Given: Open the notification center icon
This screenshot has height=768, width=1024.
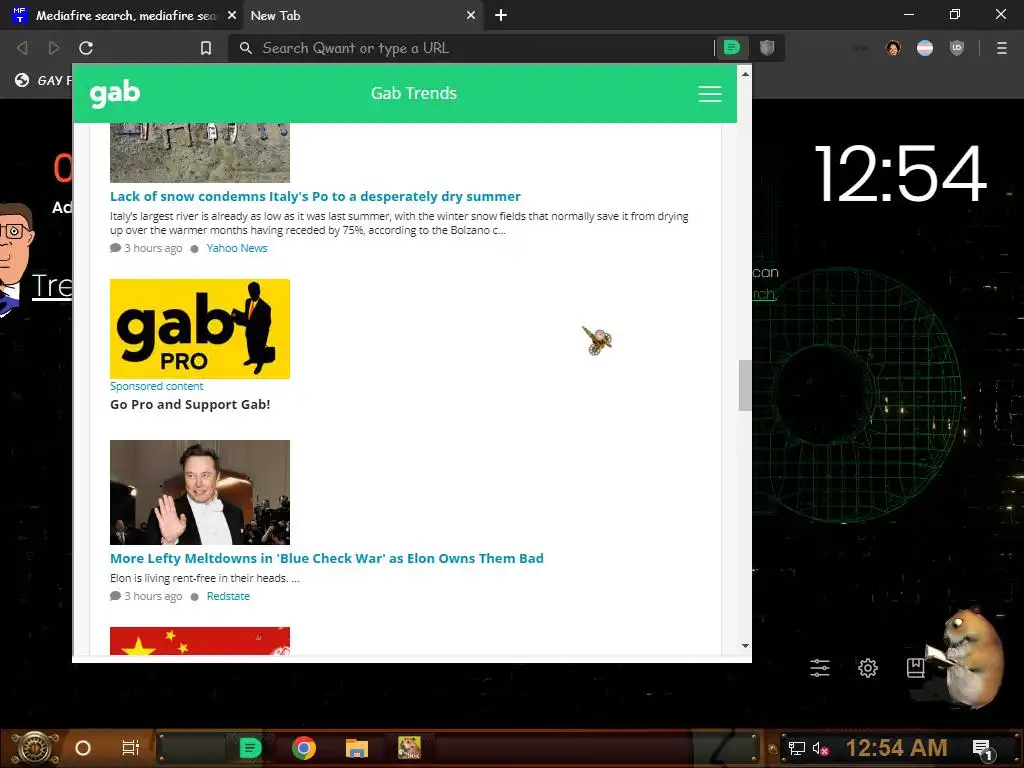Looking at the screenshot, I should (984, 749).
